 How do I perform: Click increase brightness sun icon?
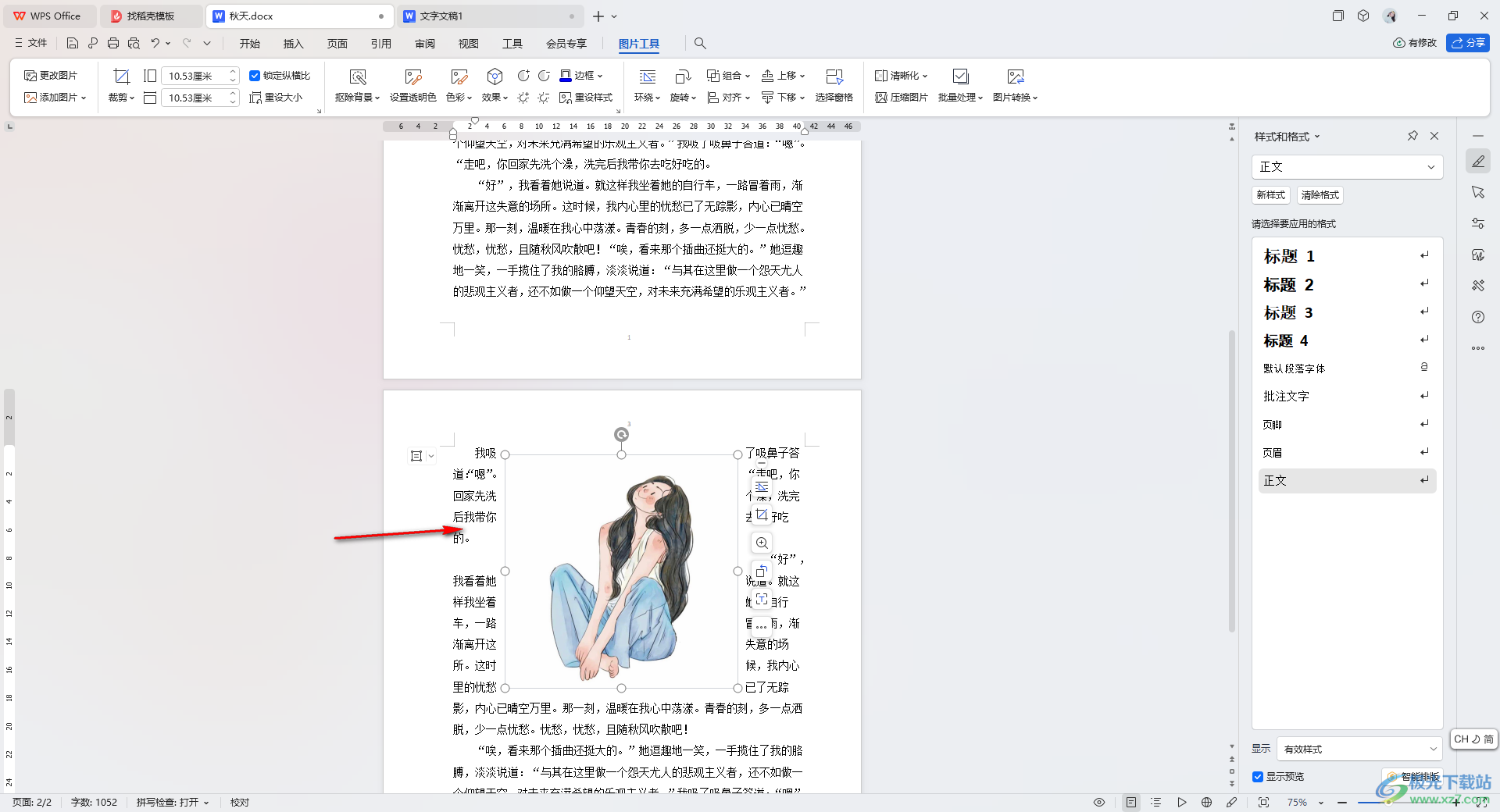[523, 98]
